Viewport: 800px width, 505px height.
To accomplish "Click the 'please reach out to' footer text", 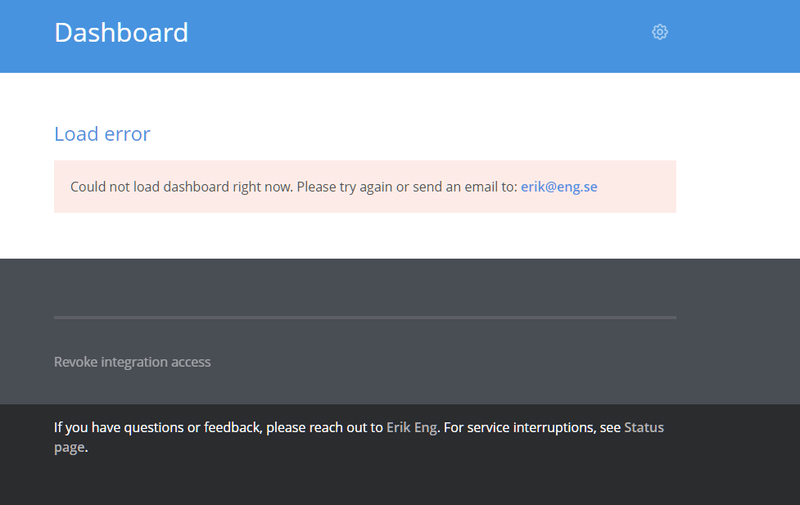I will (x=324, y=428).
